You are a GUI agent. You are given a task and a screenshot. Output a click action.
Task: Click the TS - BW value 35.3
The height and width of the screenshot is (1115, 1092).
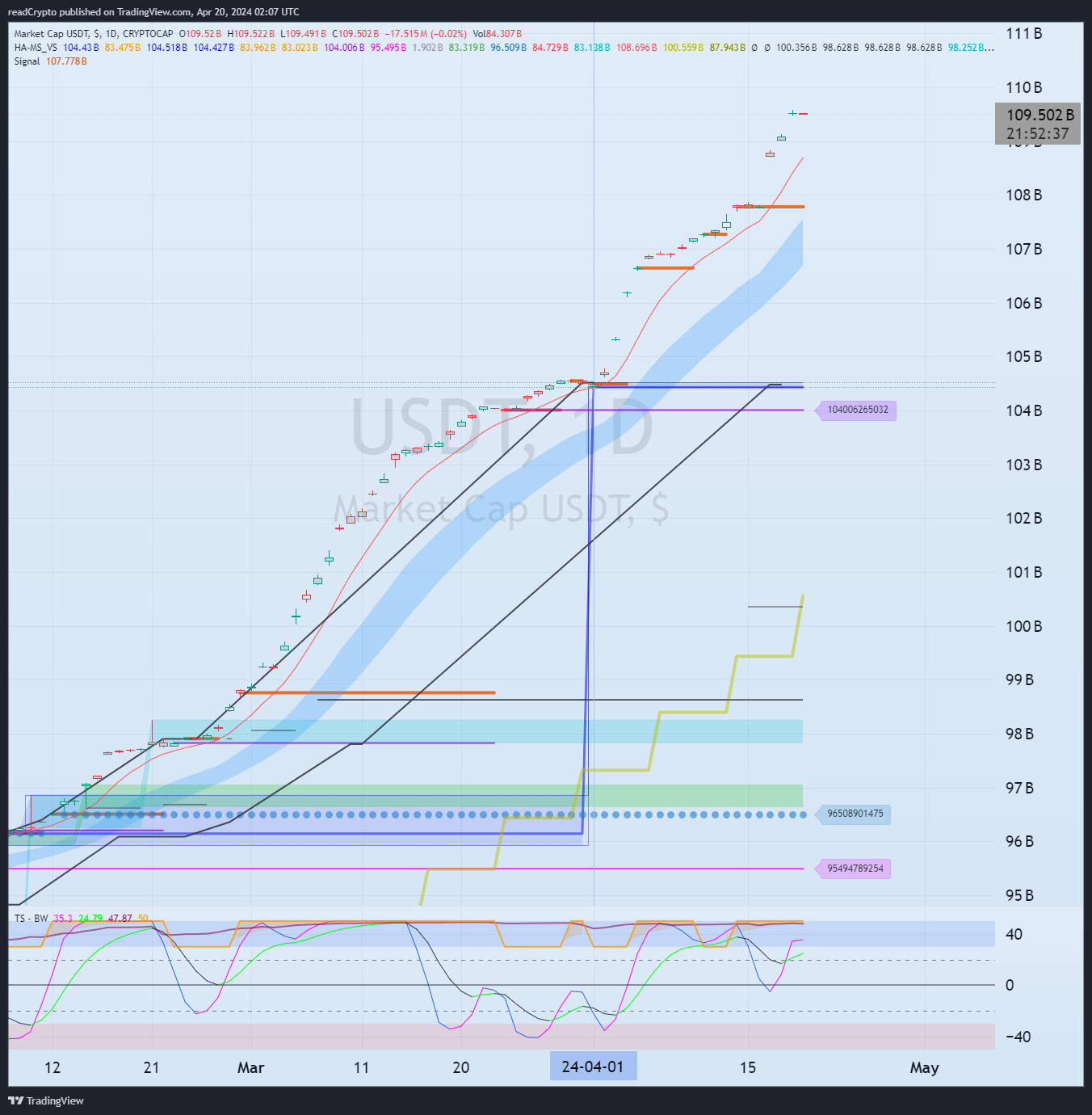pyautogui.click(x=63, y=919)
